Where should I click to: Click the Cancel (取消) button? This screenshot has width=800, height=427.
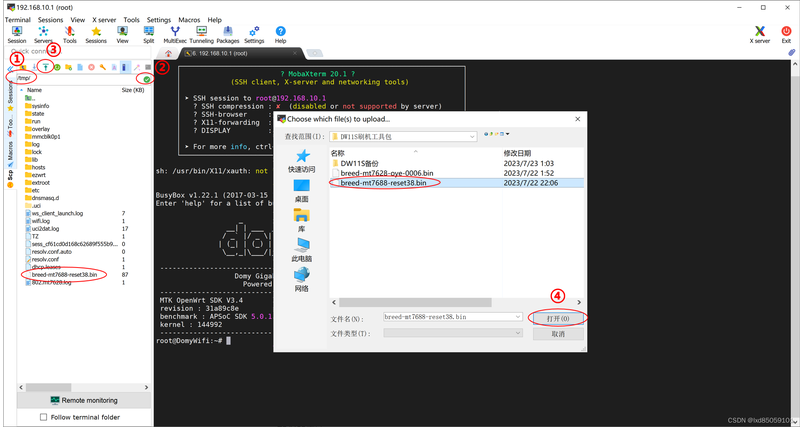pyautogui.click(x=558, y=334)
